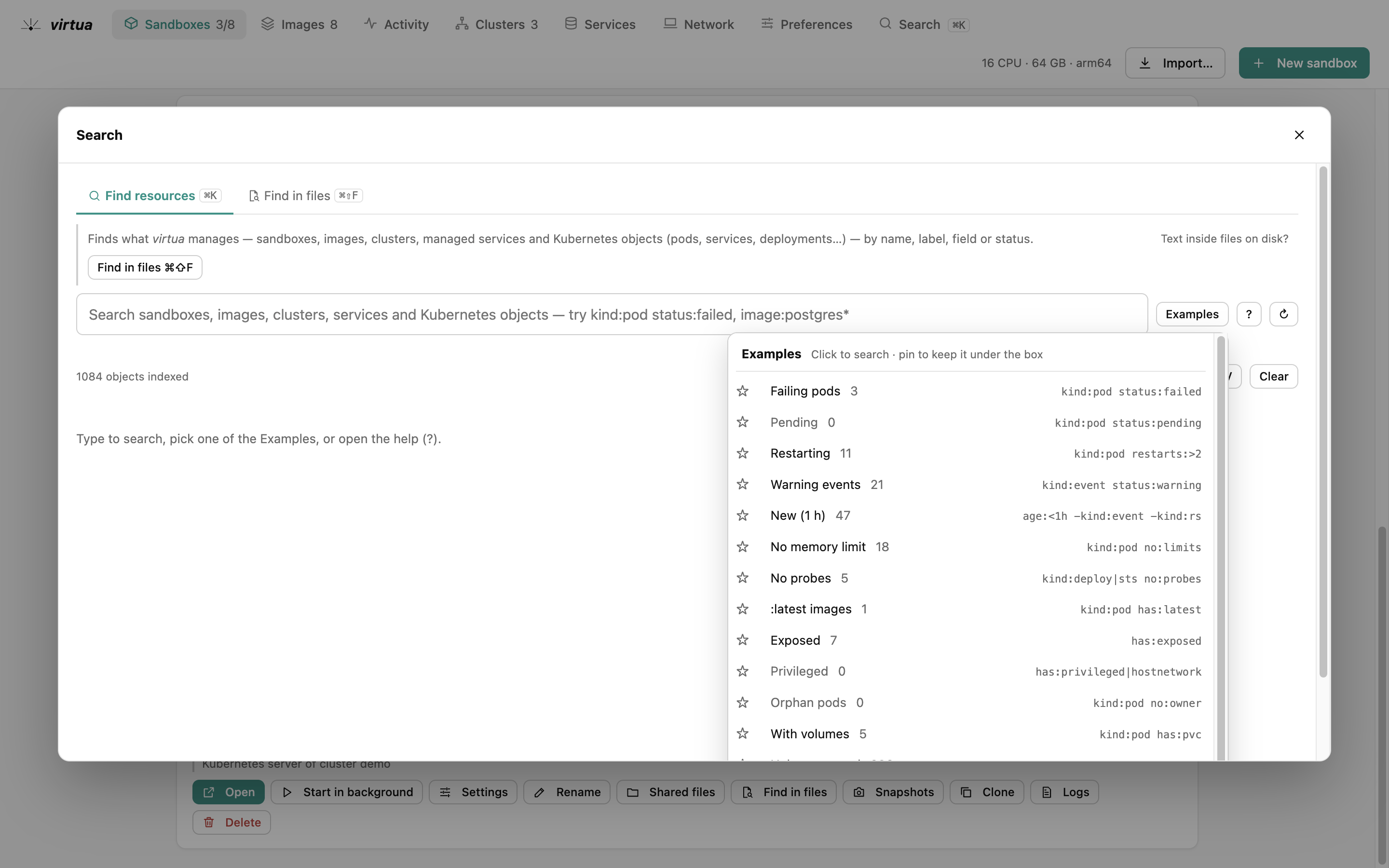The width and height of the screenshot is (1389, 868).
Task: Open the Network section
Action: [698, 25]
